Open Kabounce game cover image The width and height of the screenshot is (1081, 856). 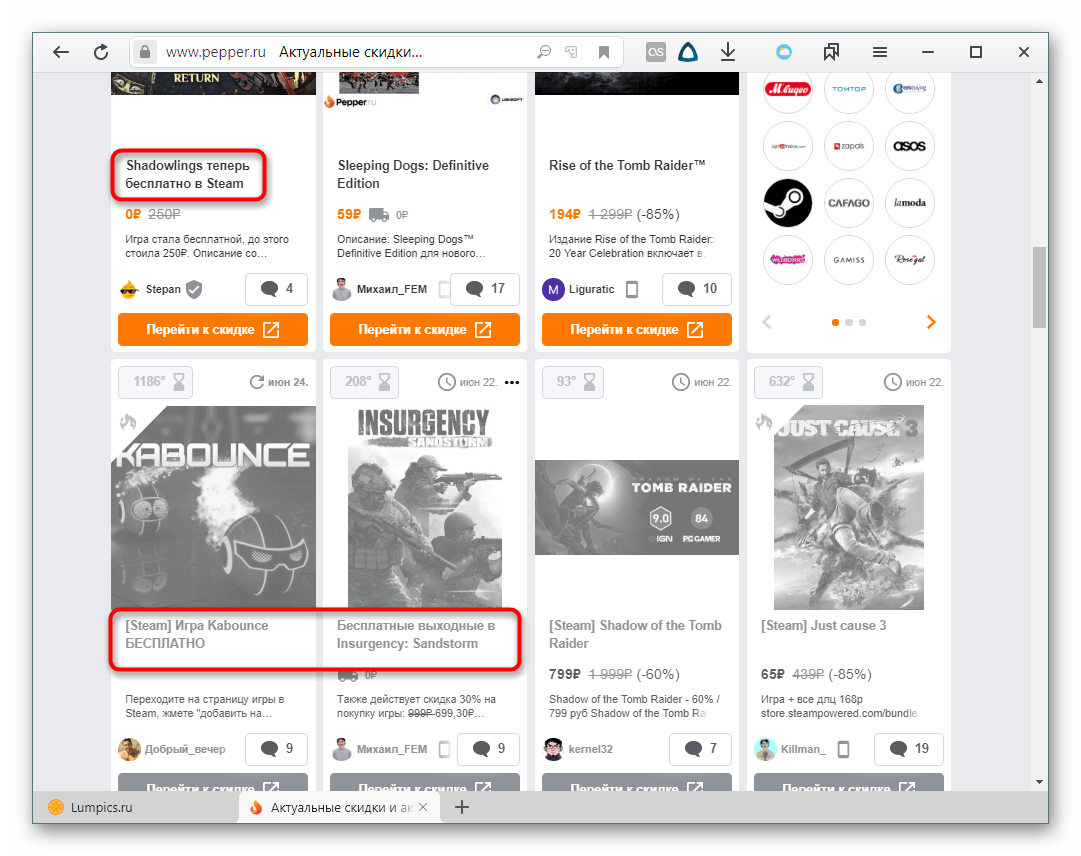(214, 507)
